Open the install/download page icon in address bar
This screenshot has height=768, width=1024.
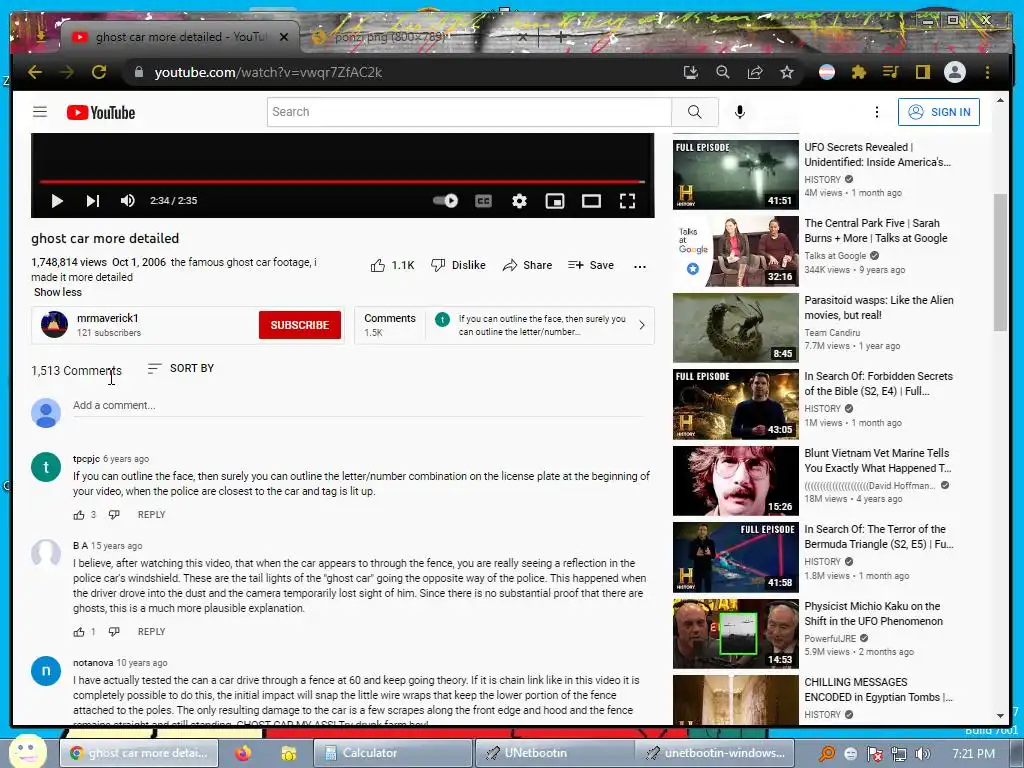(x=690, y=72)
